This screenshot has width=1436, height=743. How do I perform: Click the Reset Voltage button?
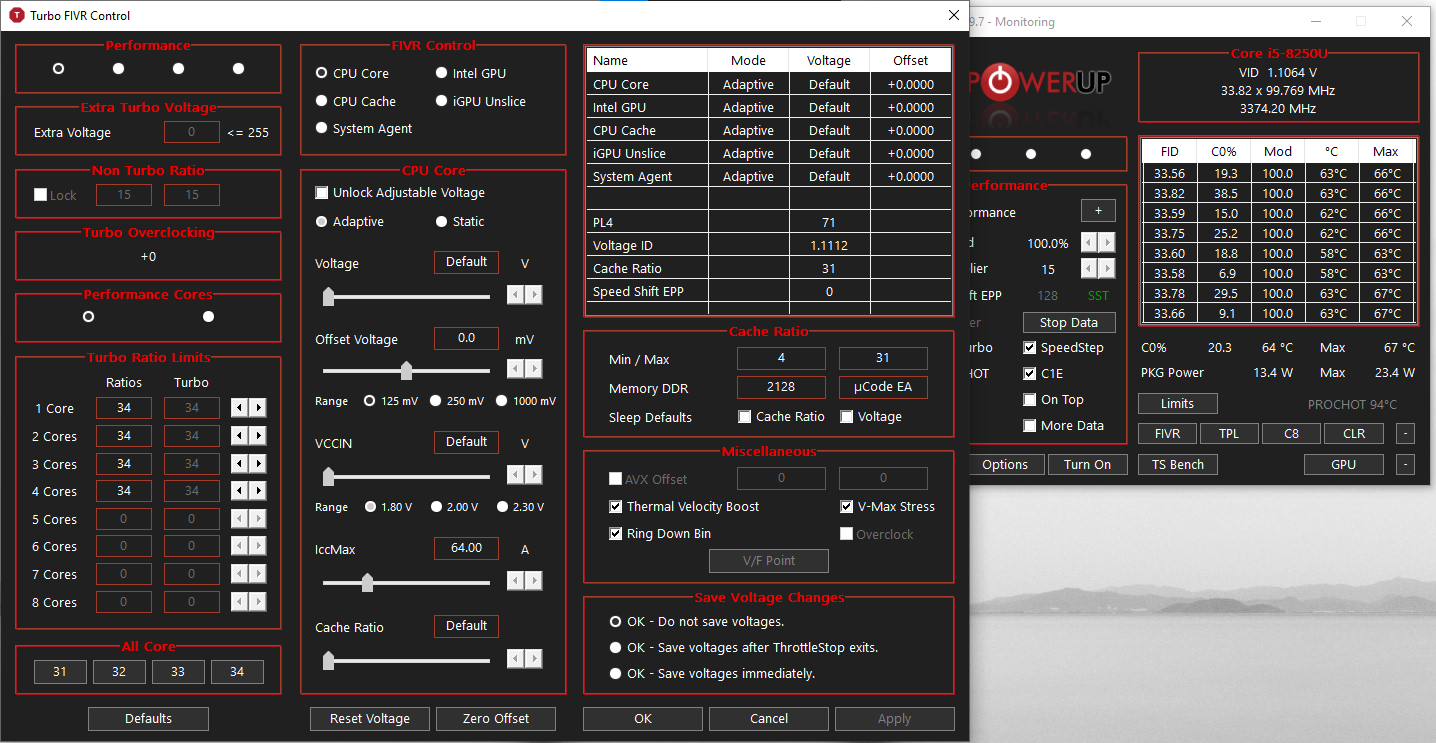370,719
